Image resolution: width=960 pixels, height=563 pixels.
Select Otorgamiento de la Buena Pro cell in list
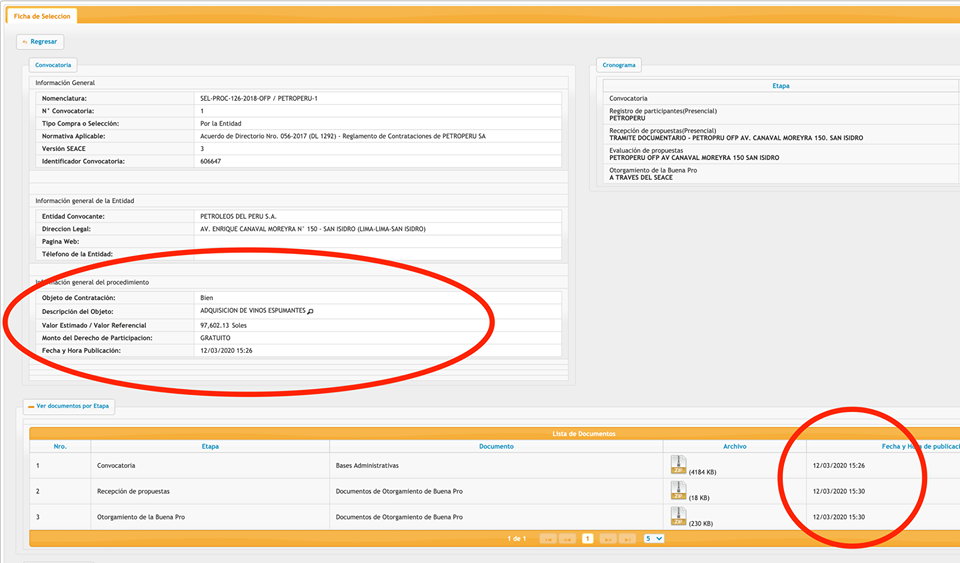coord(210,516)
